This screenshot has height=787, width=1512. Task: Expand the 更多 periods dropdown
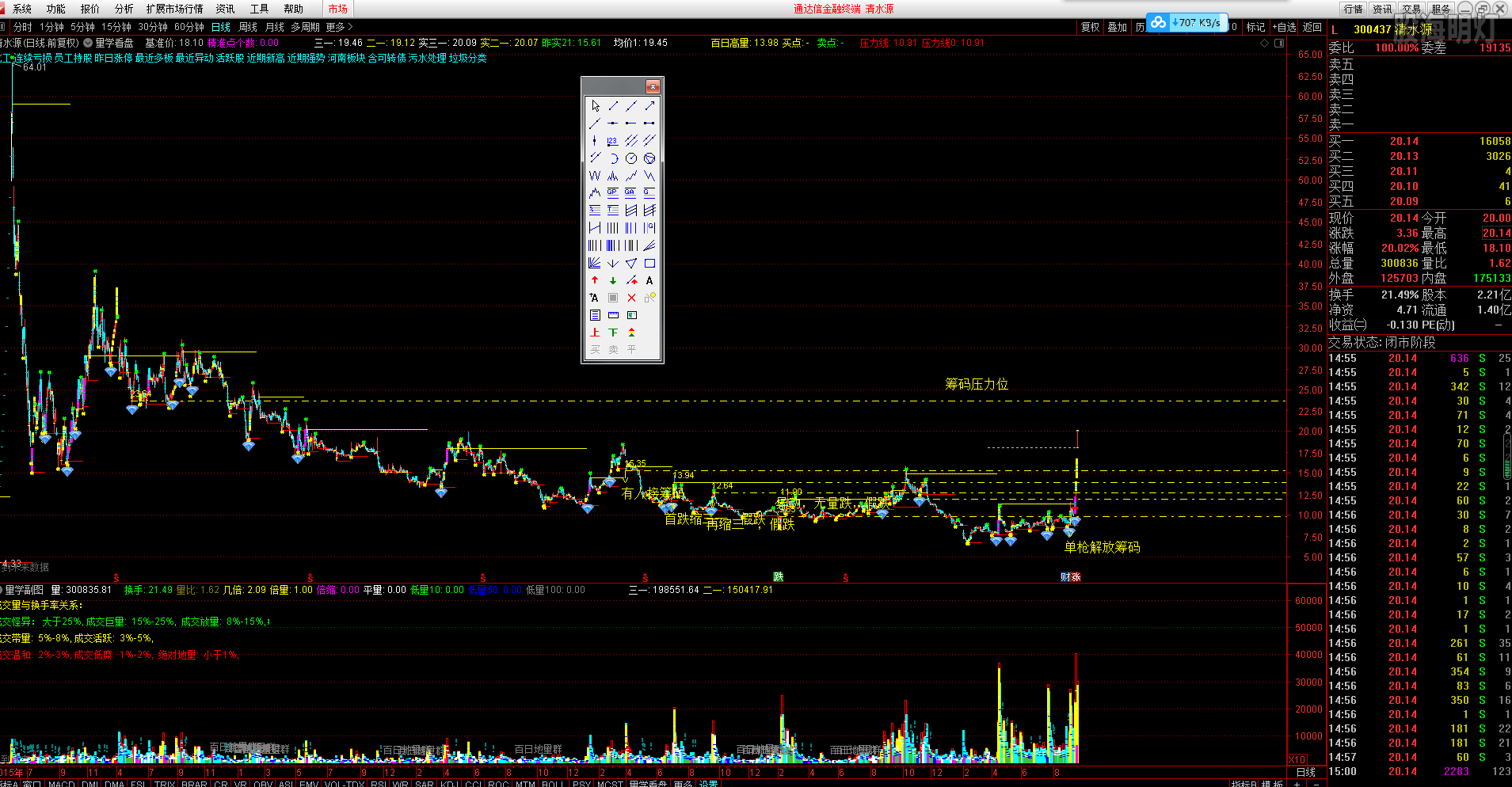[x=339, y=27]
